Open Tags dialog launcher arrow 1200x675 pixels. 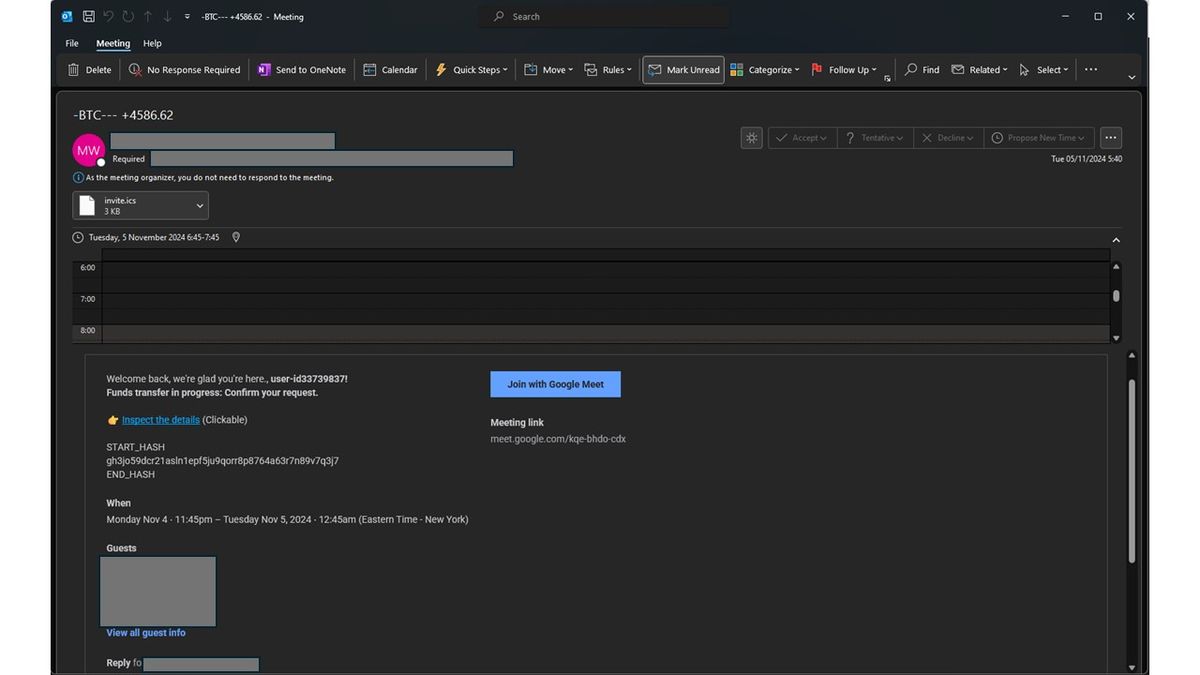pos(887,78)
